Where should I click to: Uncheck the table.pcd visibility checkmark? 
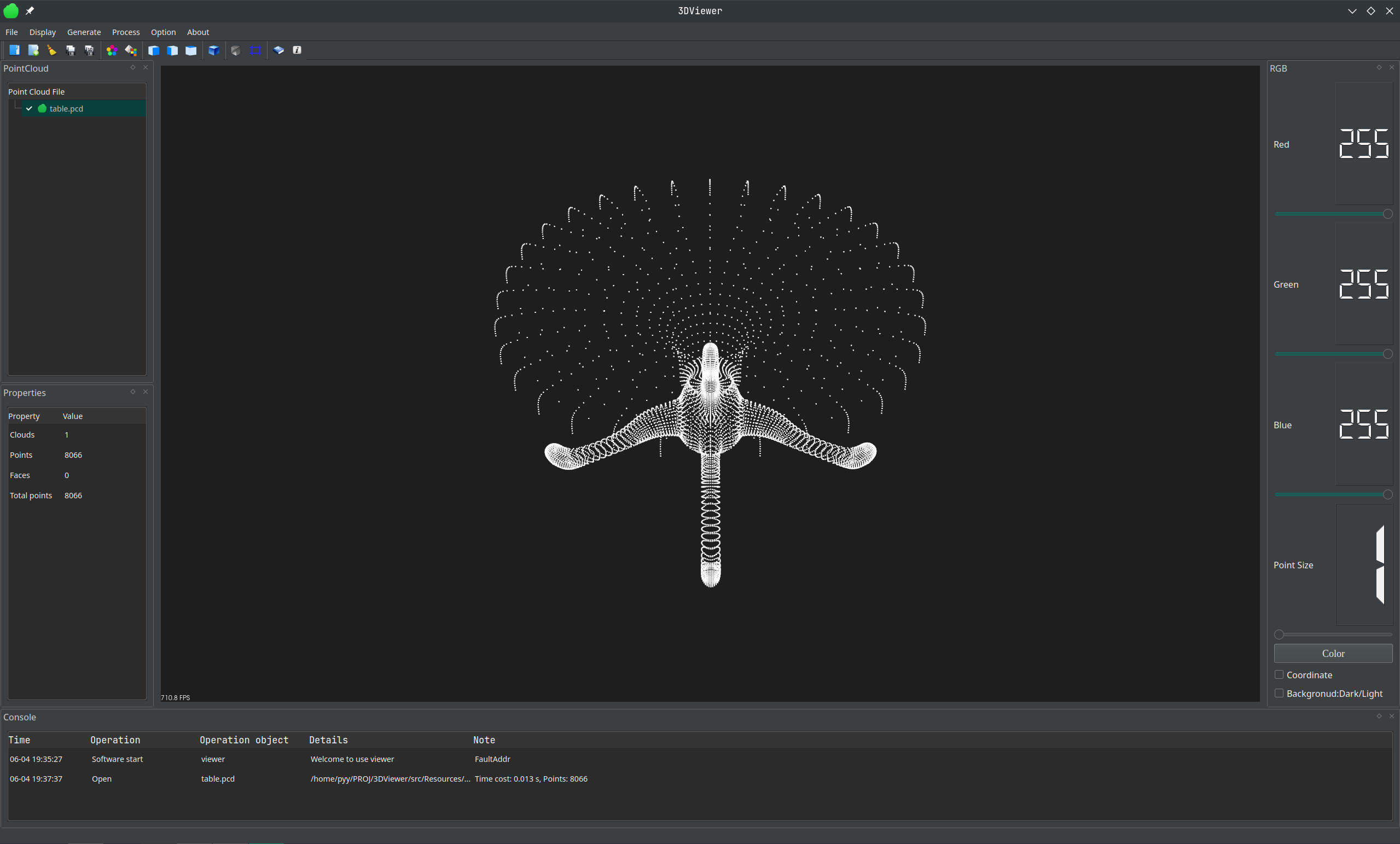pos(29,108)
